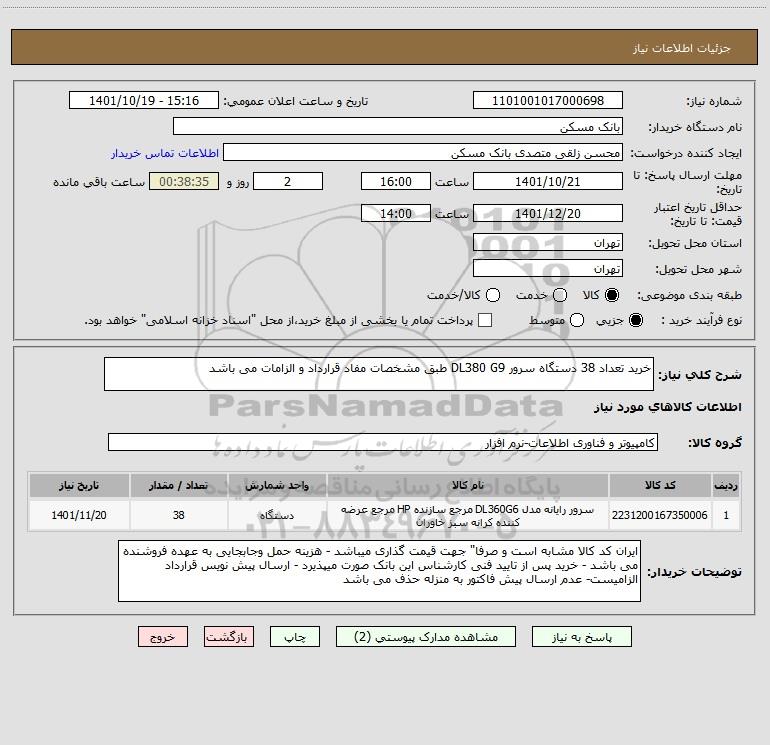The height and width of the screenshot is (745, 770).
Task: Click row number 1 cell
Action: click(726, 515)
